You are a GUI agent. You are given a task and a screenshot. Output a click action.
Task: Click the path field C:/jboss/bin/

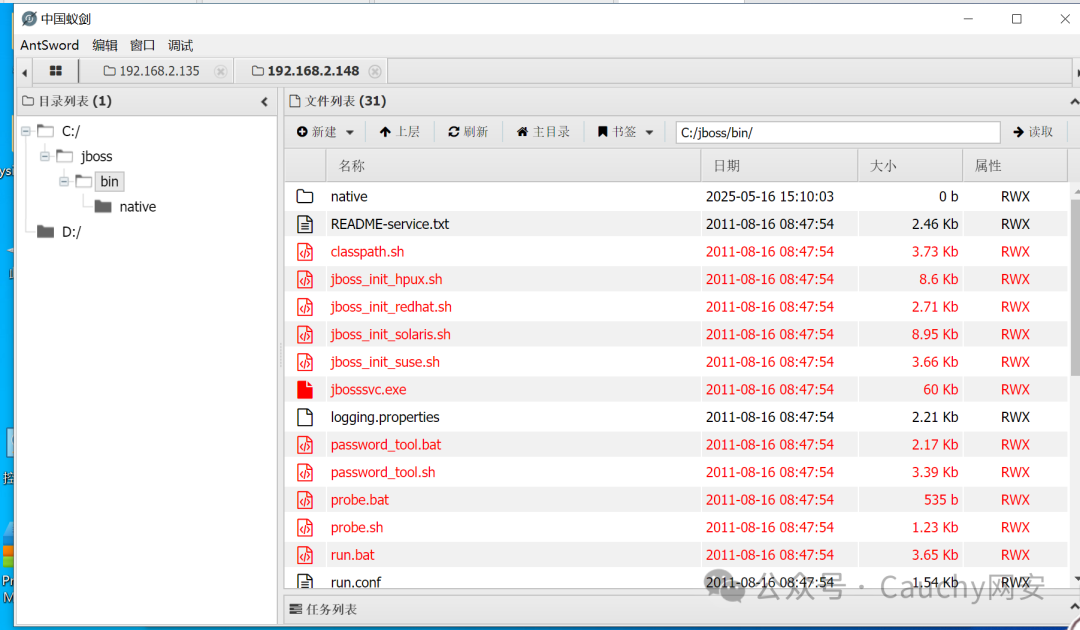coord(838,132)
